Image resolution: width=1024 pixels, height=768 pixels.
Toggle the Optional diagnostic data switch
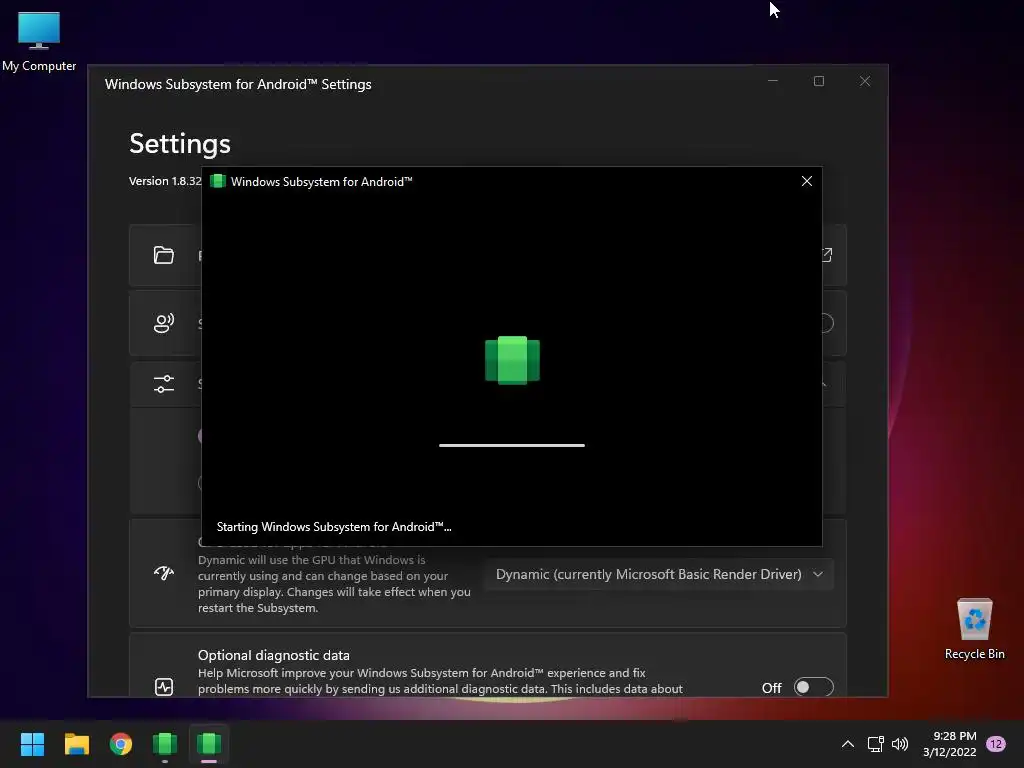pos(813,687)
